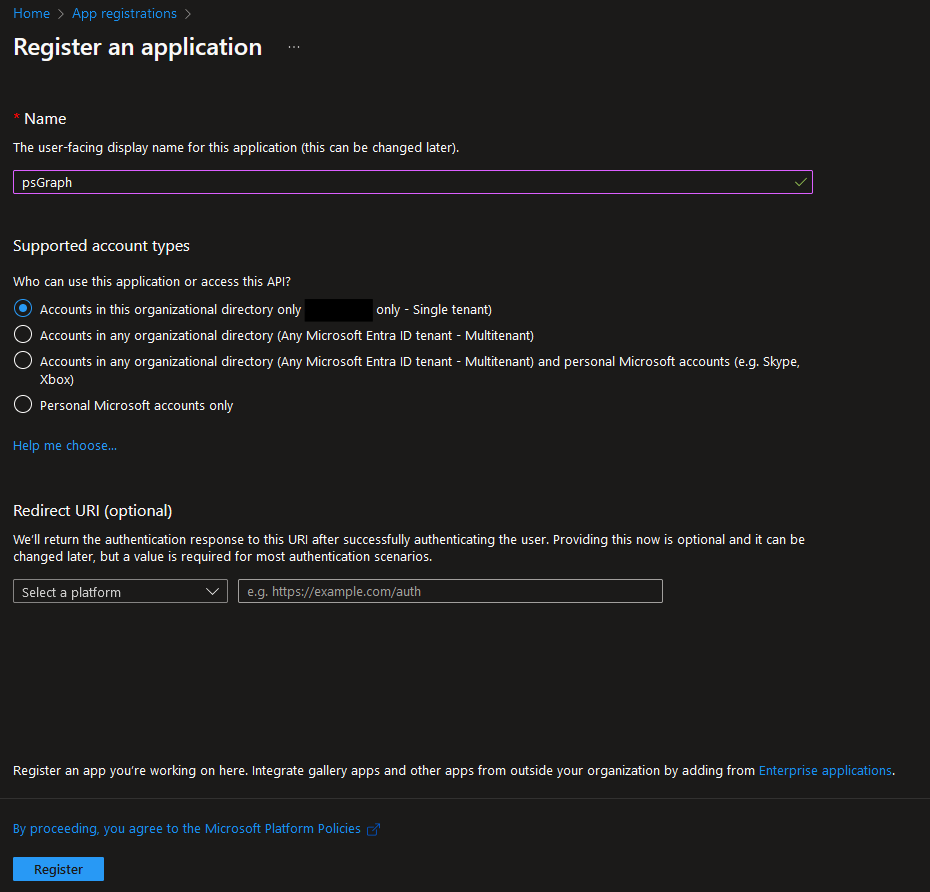This screenshot has width=930, height=892.
Task: Click the chevron after App registrations breadcrumb
Action: 186,13
